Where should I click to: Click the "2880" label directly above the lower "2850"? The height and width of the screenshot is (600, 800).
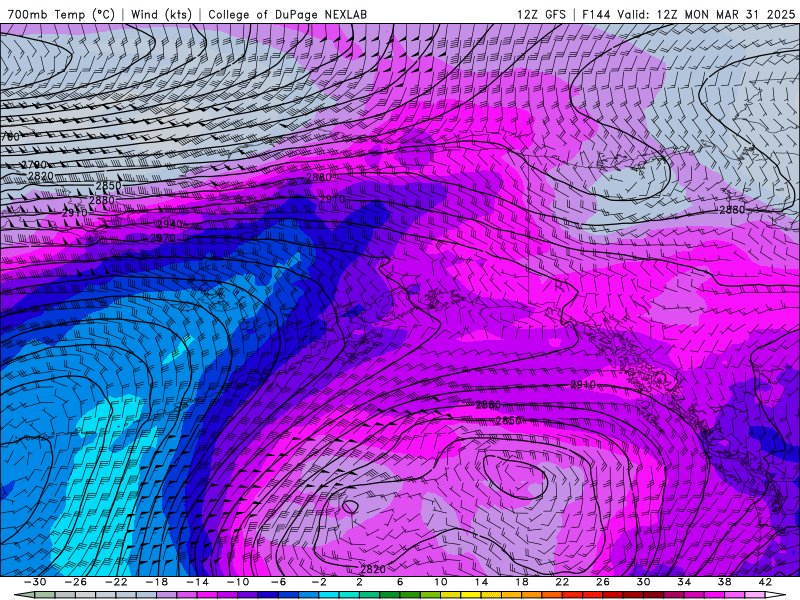488,405
